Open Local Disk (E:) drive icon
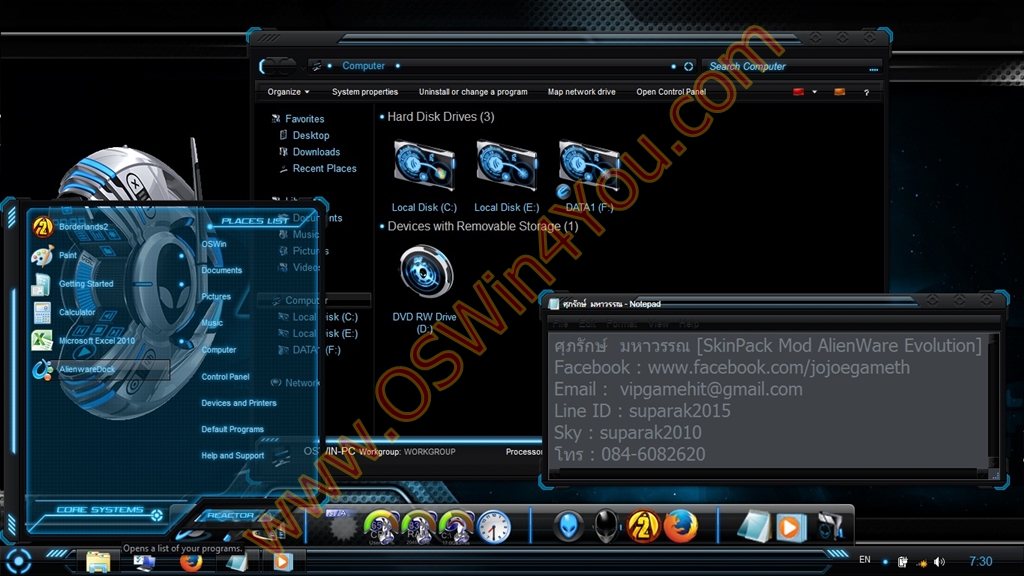 pyautogui.click(x=506, y=167)
